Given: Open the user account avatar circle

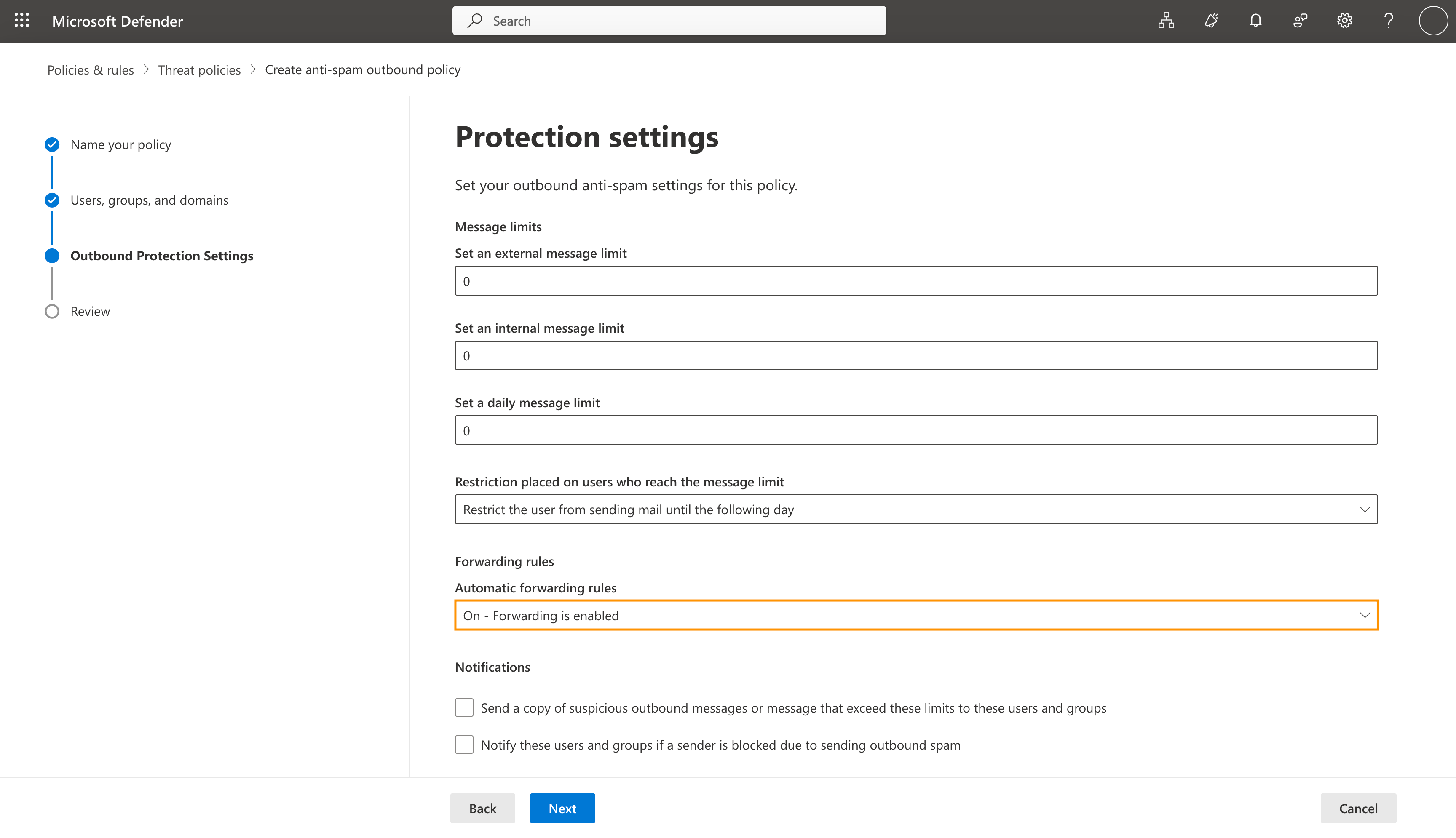Looking at the screenshot, I should [1433, 21].
